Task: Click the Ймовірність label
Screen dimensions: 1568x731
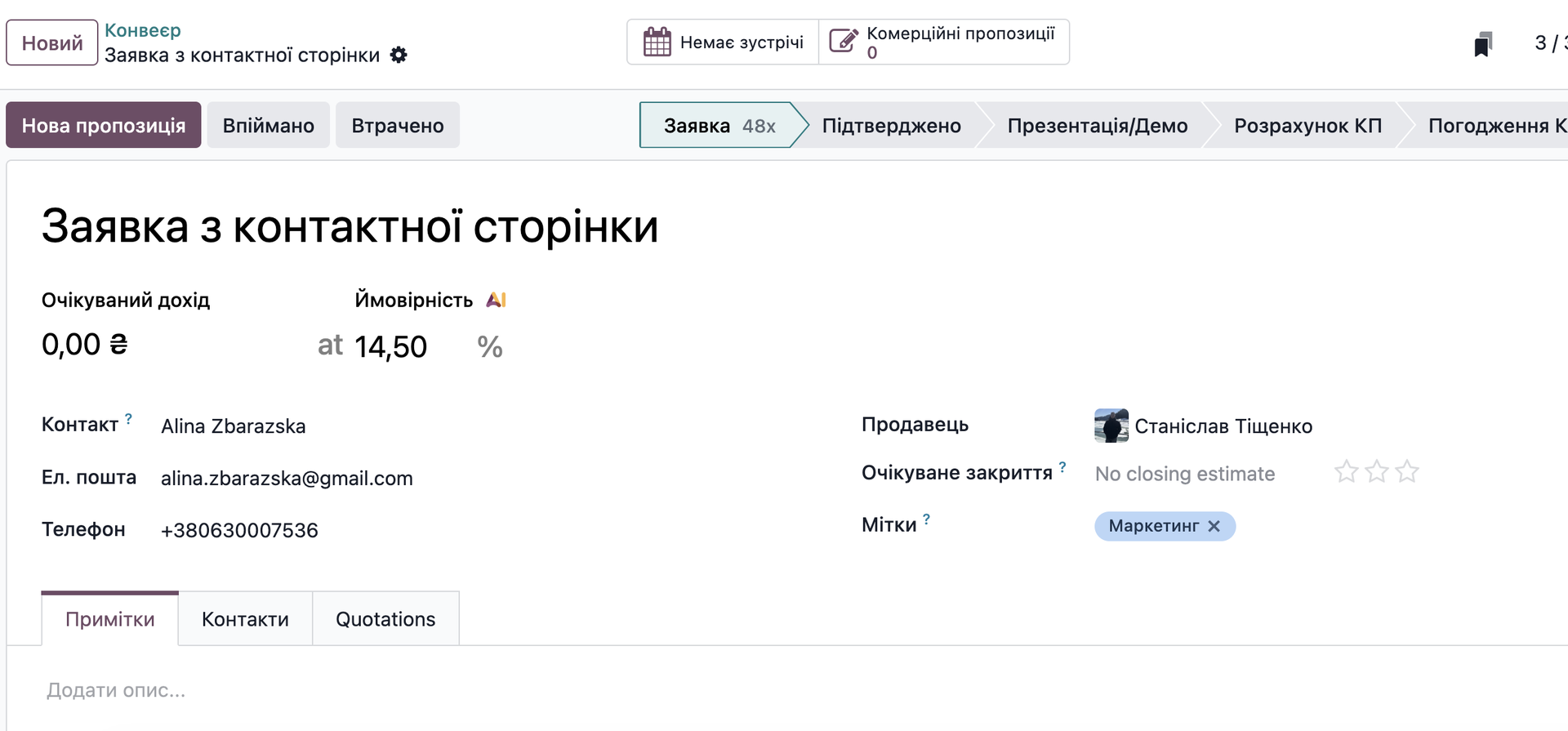Action: (414, 300)
